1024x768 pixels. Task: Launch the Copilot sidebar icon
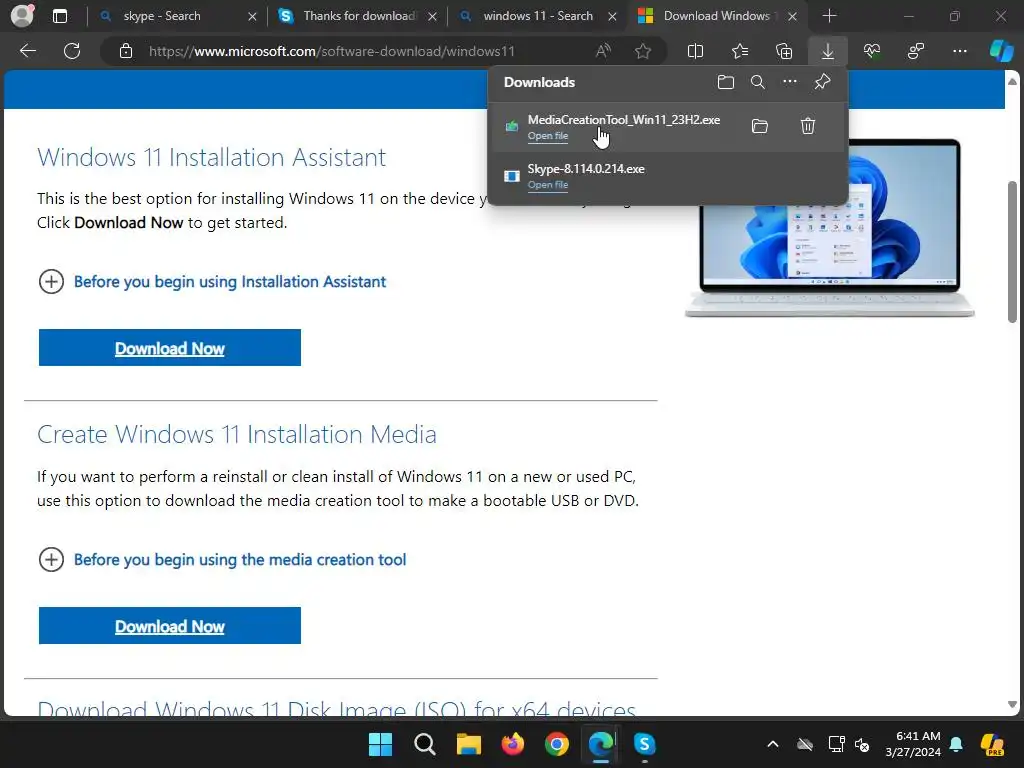tap(1001, 51)
